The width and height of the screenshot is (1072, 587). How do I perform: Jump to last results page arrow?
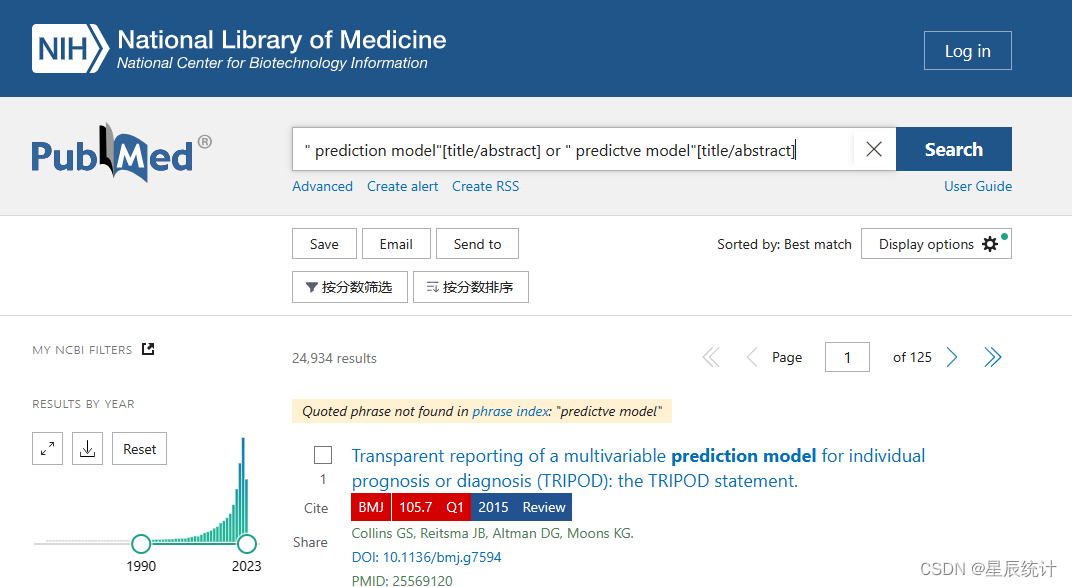point(992,358)
